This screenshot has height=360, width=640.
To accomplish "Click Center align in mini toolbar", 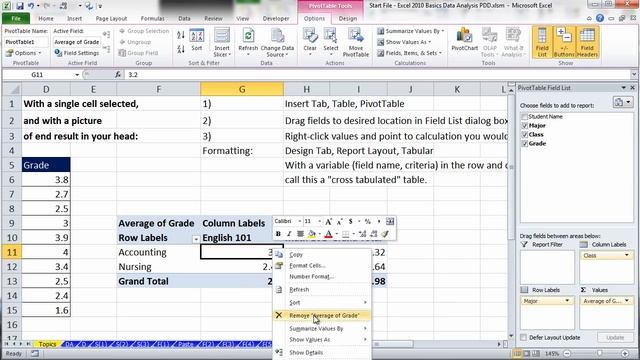I will 300,234.
